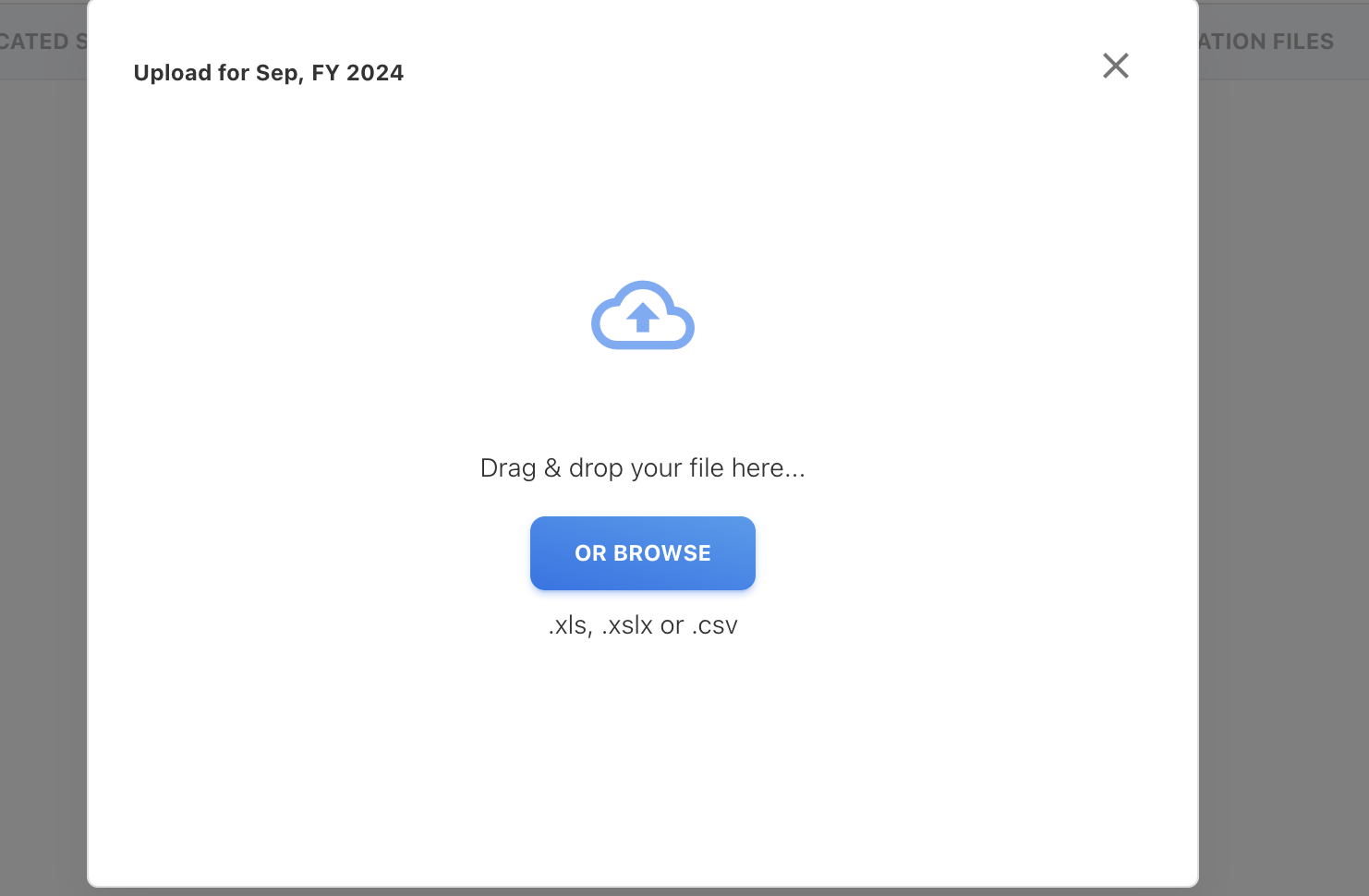Click the blank area above the cloud icon
Screen dimensions: 1369x896
coord(642,185)
